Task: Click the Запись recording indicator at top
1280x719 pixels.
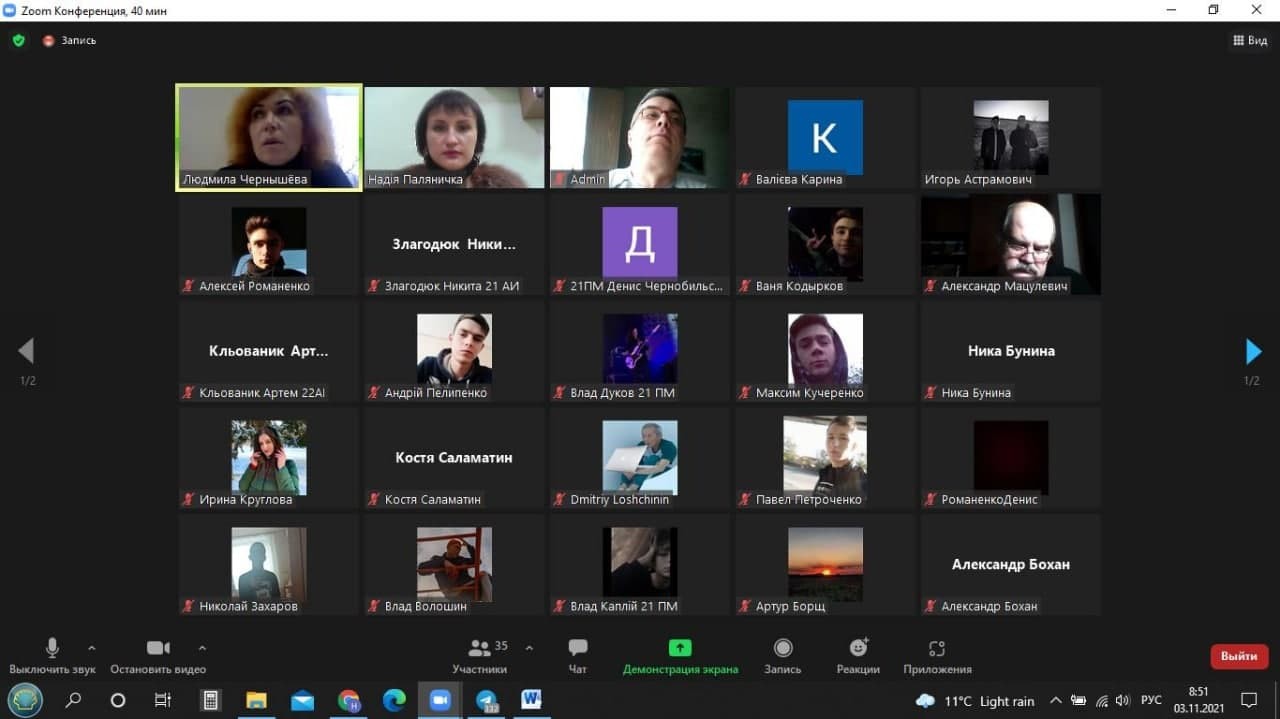Action: coord(70,41)
